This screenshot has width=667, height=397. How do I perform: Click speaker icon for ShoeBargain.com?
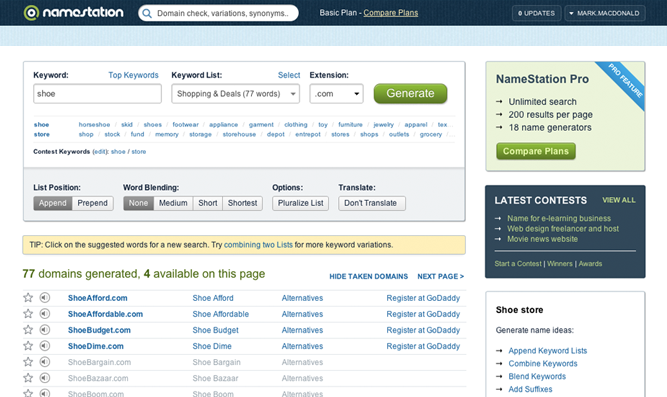coord(45,362)
